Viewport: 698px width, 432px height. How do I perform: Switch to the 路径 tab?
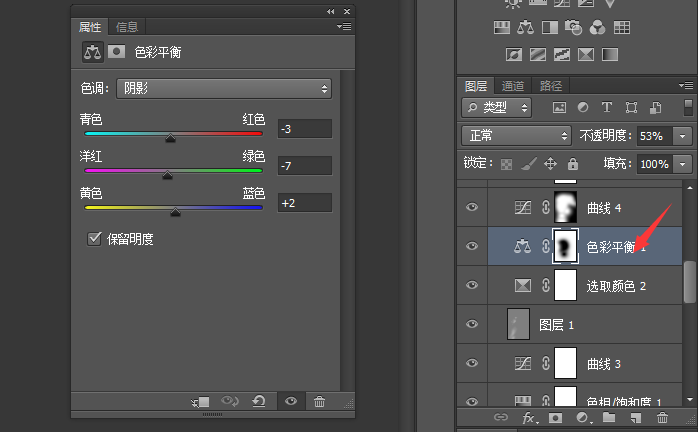551,86
